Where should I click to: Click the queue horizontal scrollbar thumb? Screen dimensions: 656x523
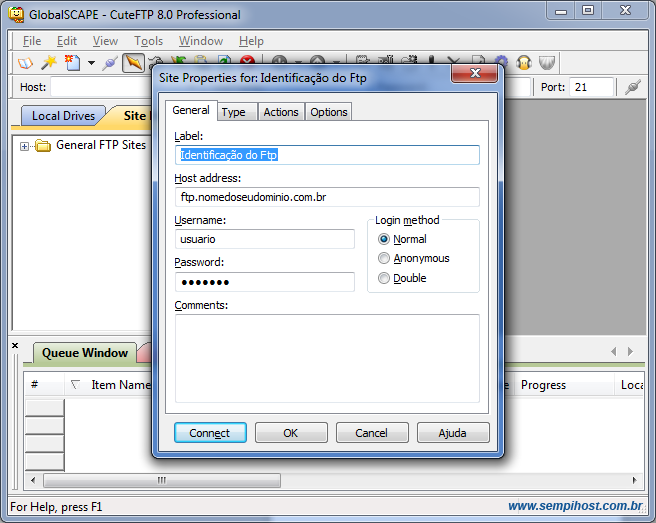coord(162,480)
